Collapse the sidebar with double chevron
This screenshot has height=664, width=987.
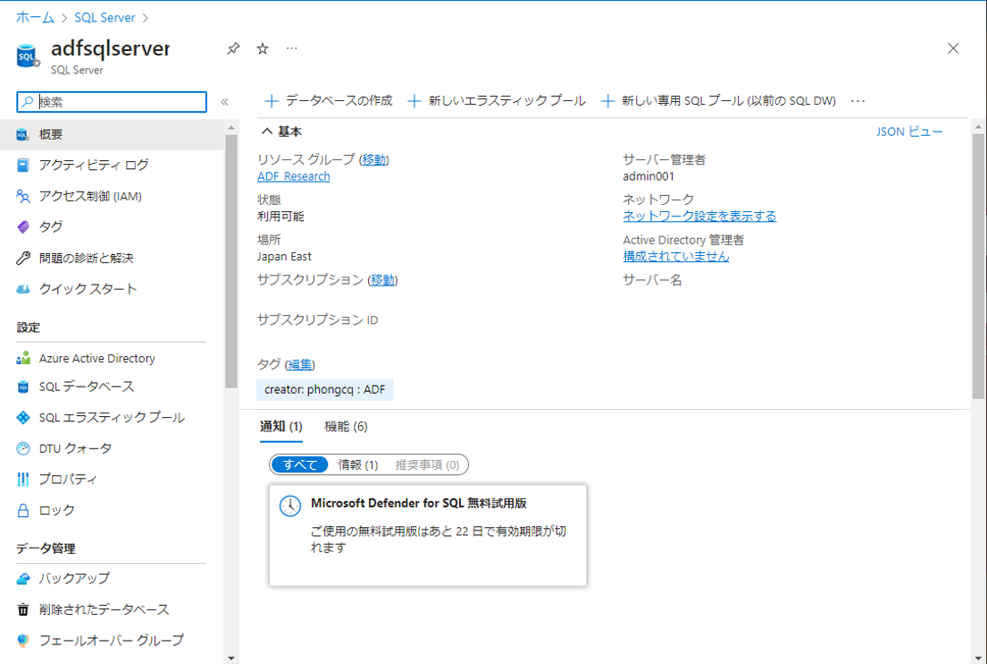(x=224, y=102)
